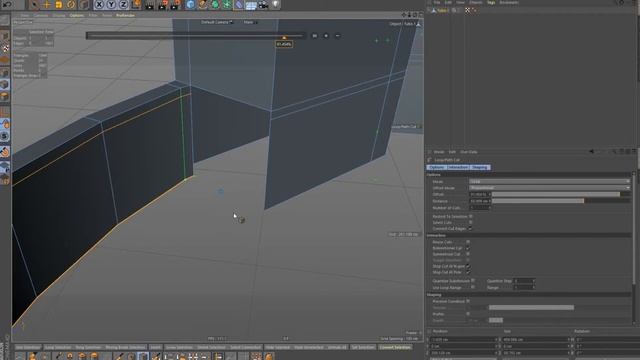The height and width of the screenshot is (360, 640).
Task: Toggle the Z axis lock
Action: click(124, 4)
